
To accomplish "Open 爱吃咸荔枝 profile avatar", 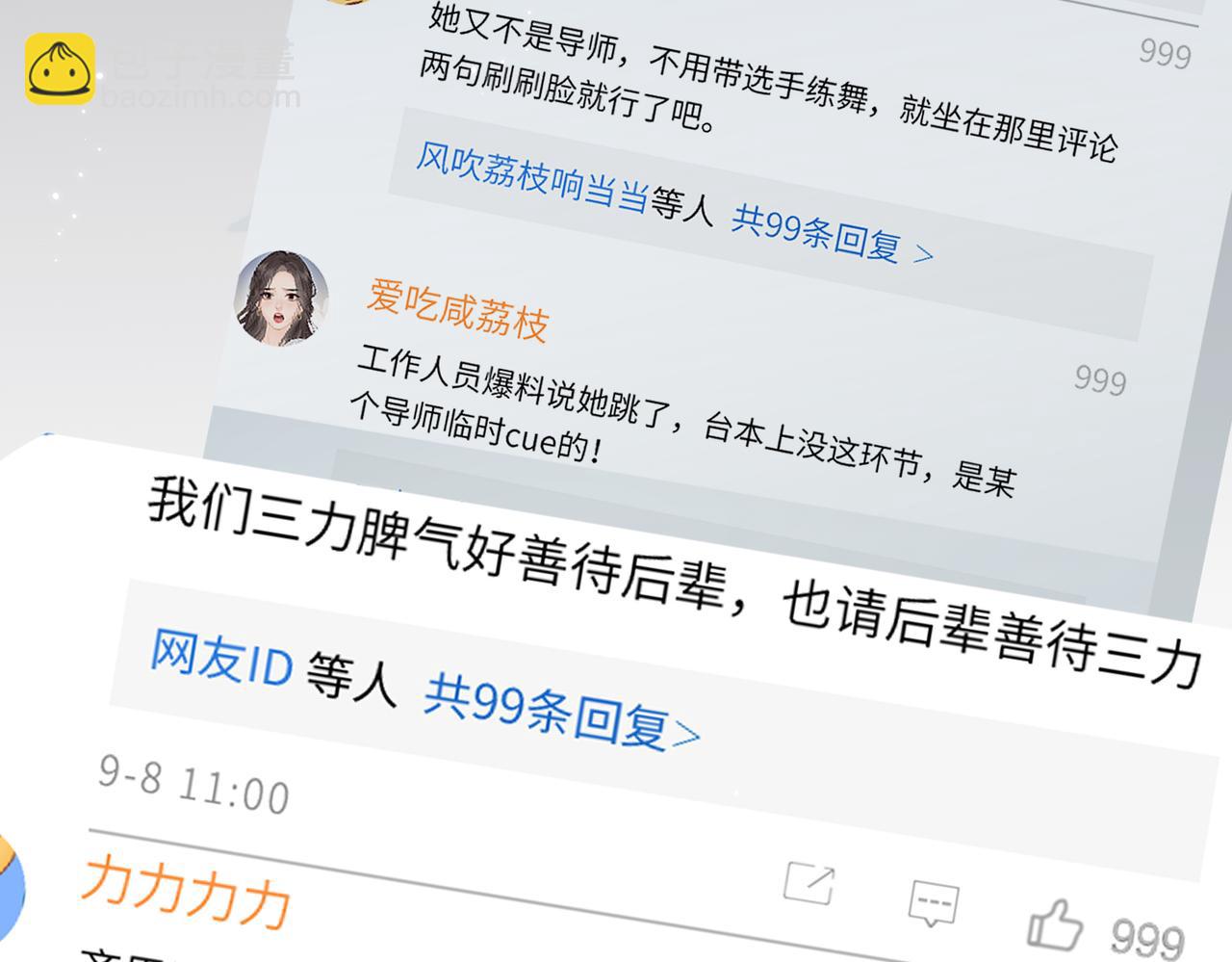I will pos(281,298).
